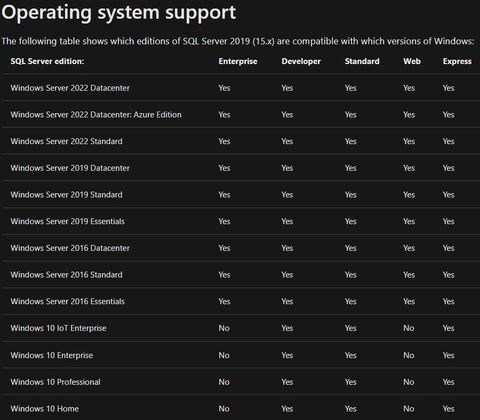The height and width of the screenshot is (420, 480).
Task: Click the Windows Server 2019 Essentials row label
Action: pos(68,221)
